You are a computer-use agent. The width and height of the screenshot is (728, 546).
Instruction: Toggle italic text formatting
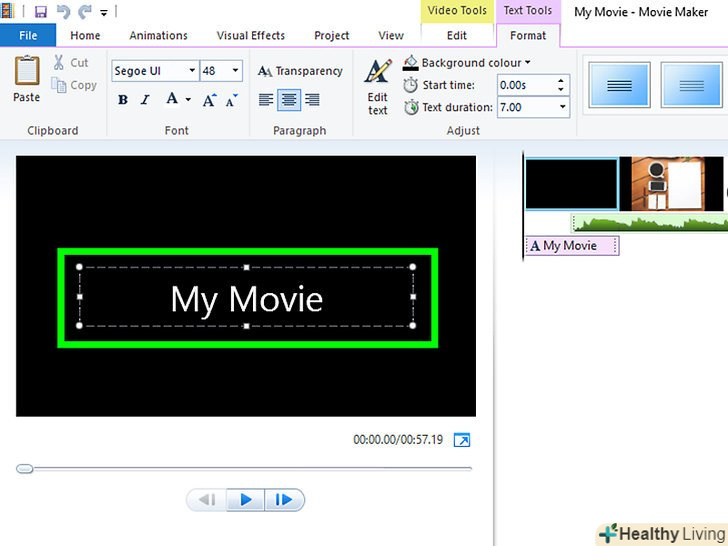(x=146, y=100)
